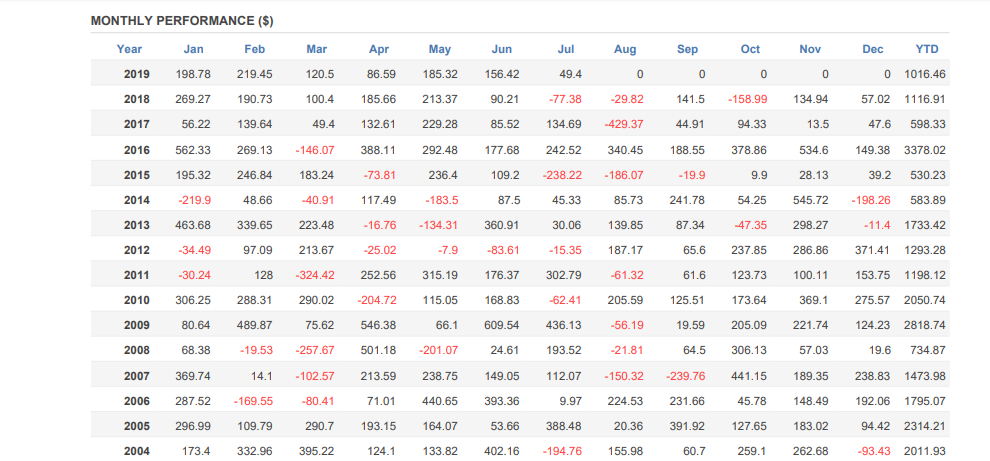Click the 1016.46 YTD value for 2019
The width and height of the screenshot is (990, 461).
tap(924, 74)
